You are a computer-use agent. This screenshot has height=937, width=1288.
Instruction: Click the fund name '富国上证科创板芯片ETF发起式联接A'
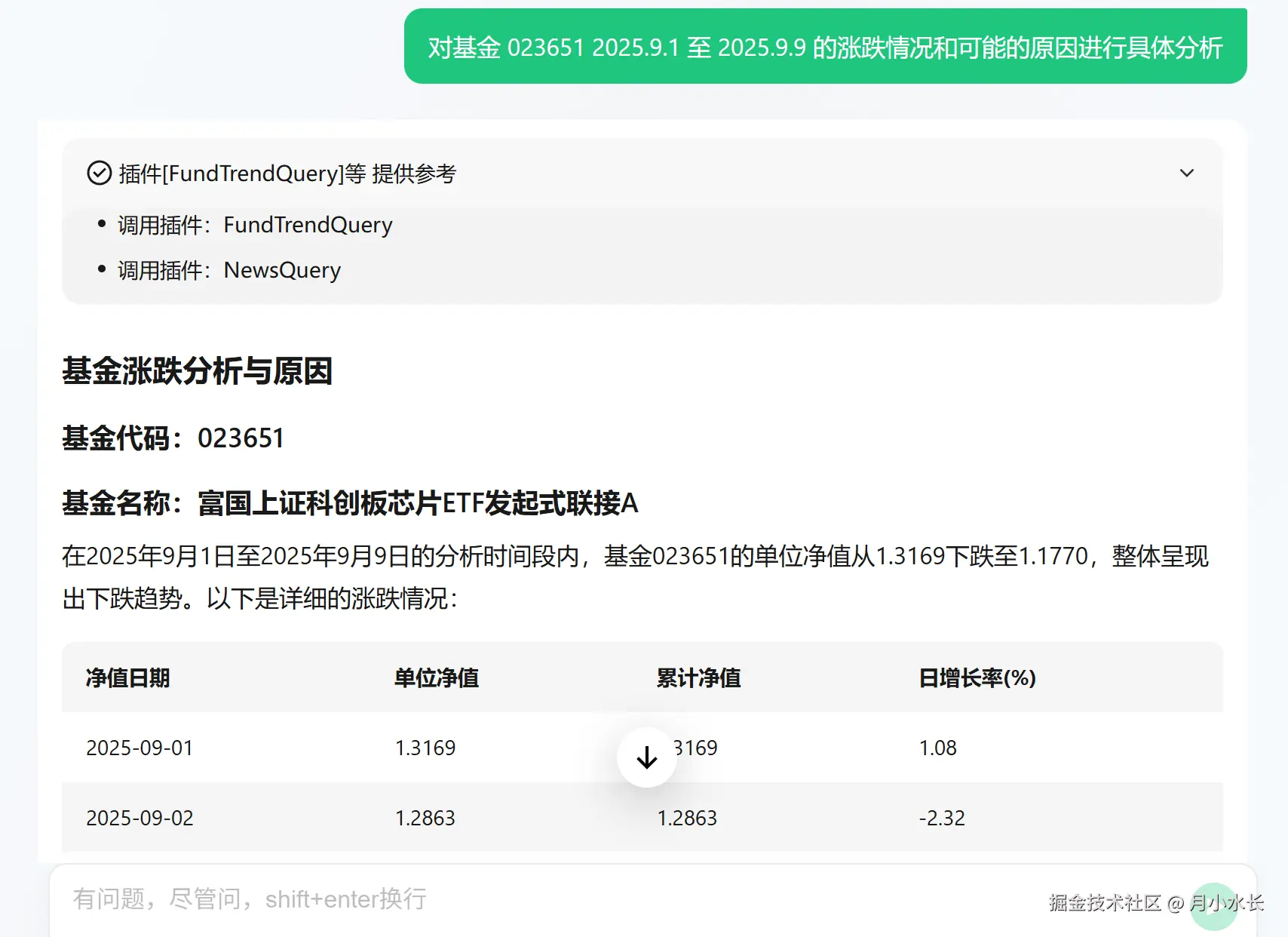click(418, 503)
